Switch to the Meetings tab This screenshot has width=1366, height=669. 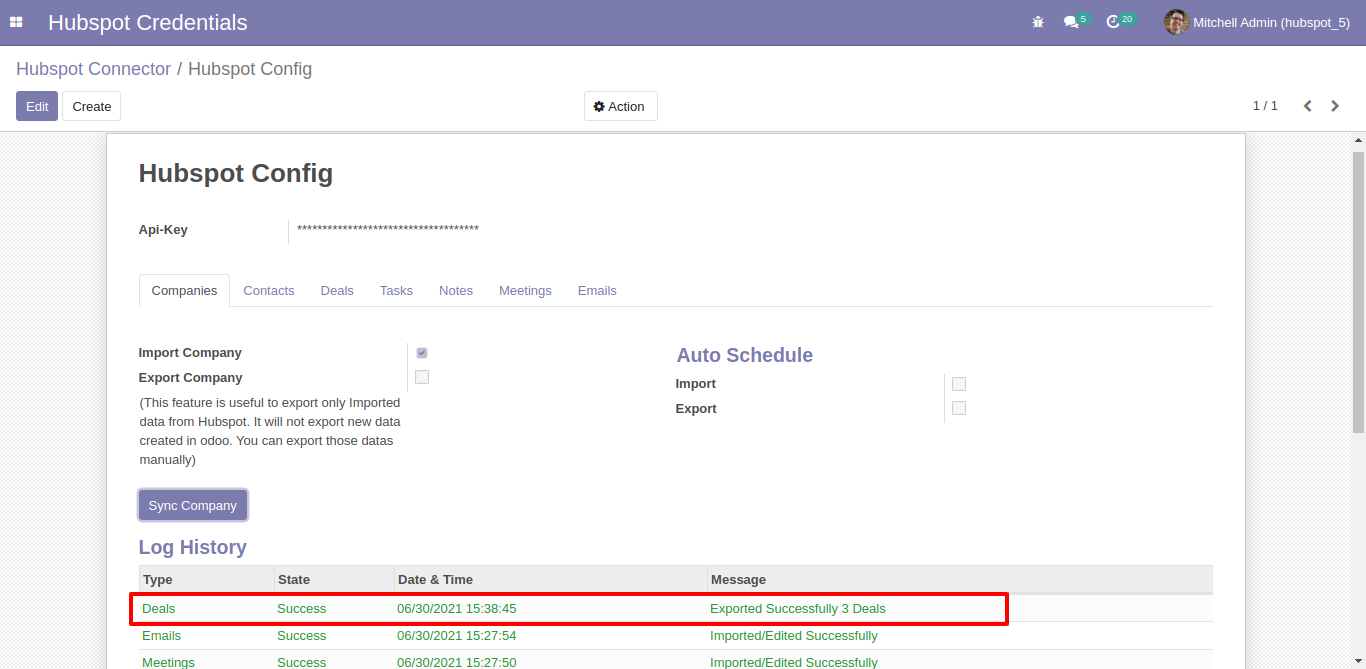(x=525, y=291)
